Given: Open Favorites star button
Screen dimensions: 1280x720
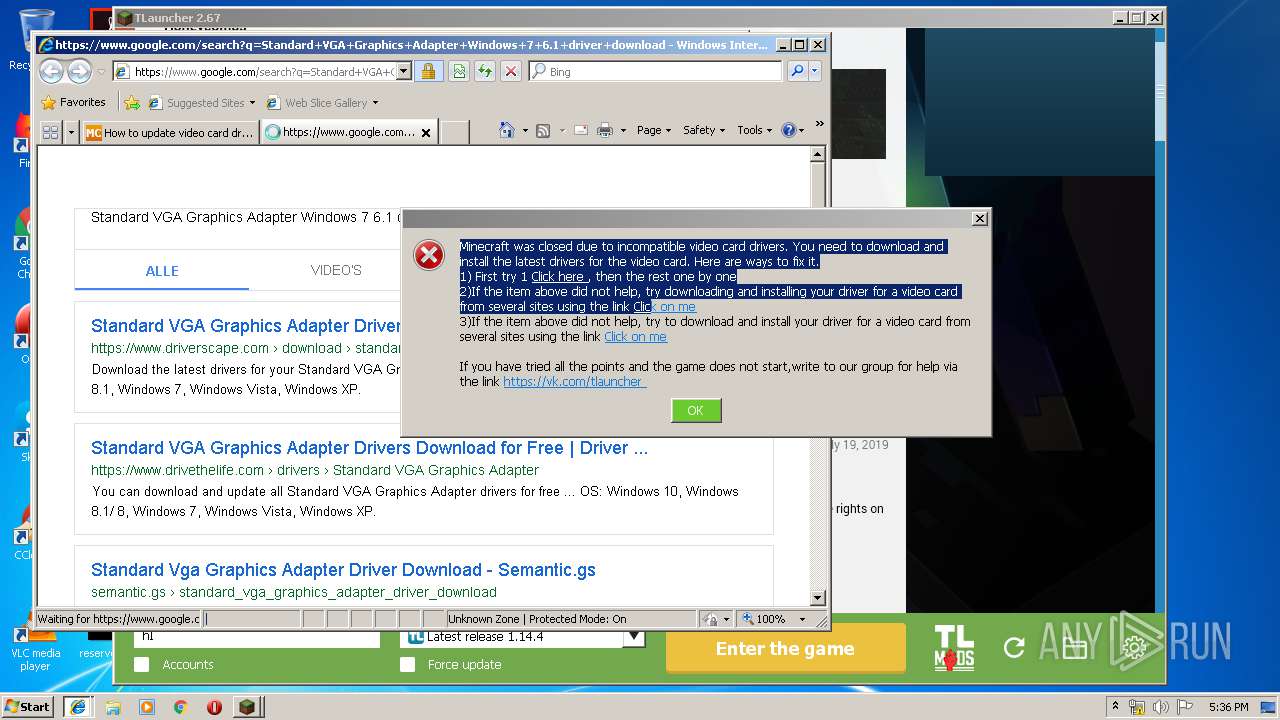Looking at the screenshot, I should [73, 102].
